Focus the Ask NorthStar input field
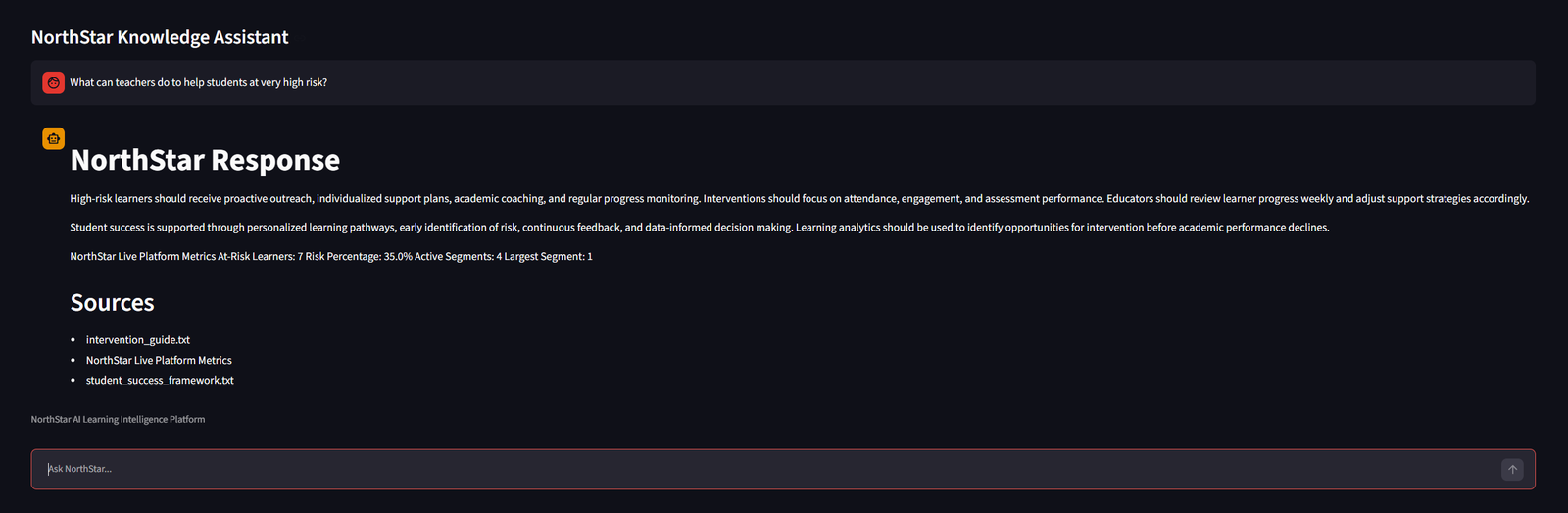 coord(772,469)
